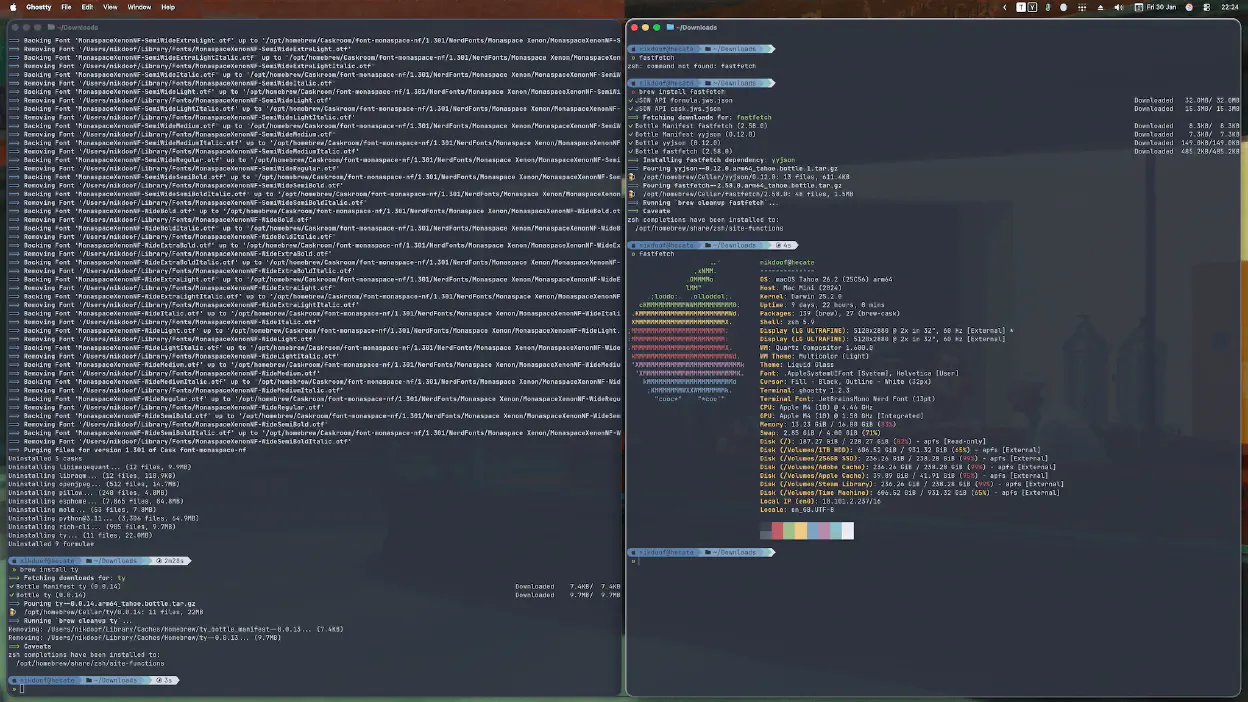
Task: Click the back chevron icon in the menu bar
Action: 1004,7
